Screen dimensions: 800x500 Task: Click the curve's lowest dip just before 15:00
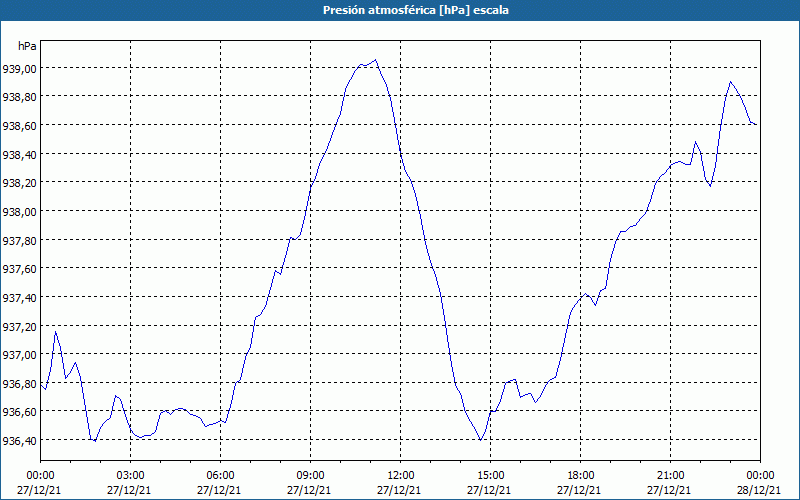tap(481, 440)
